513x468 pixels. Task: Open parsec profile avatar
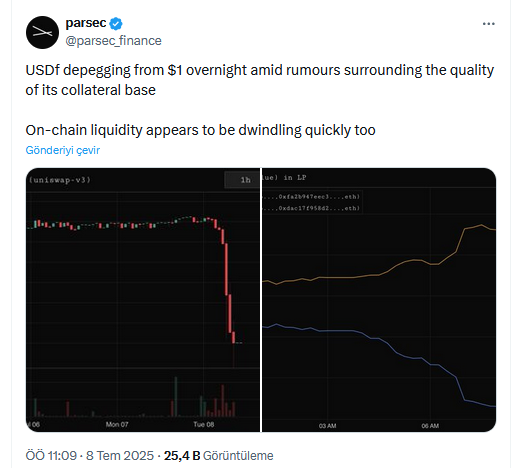[x=42, y=32]
